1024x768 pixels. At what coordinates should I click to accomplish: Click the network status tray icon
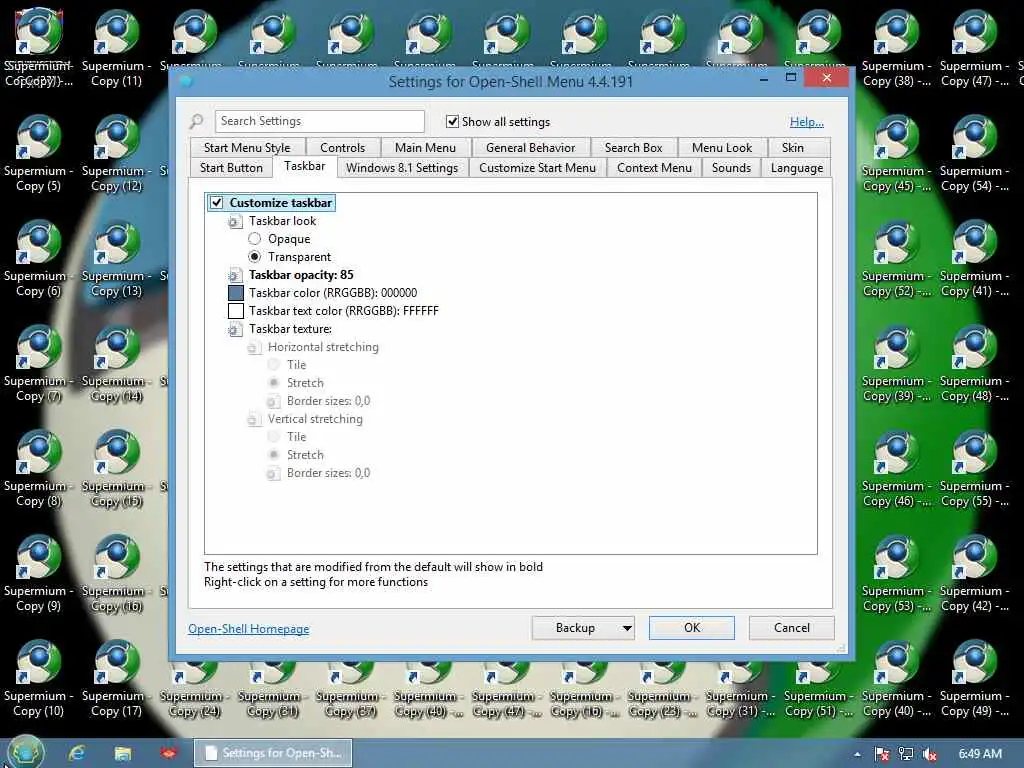tap(906, 754)
